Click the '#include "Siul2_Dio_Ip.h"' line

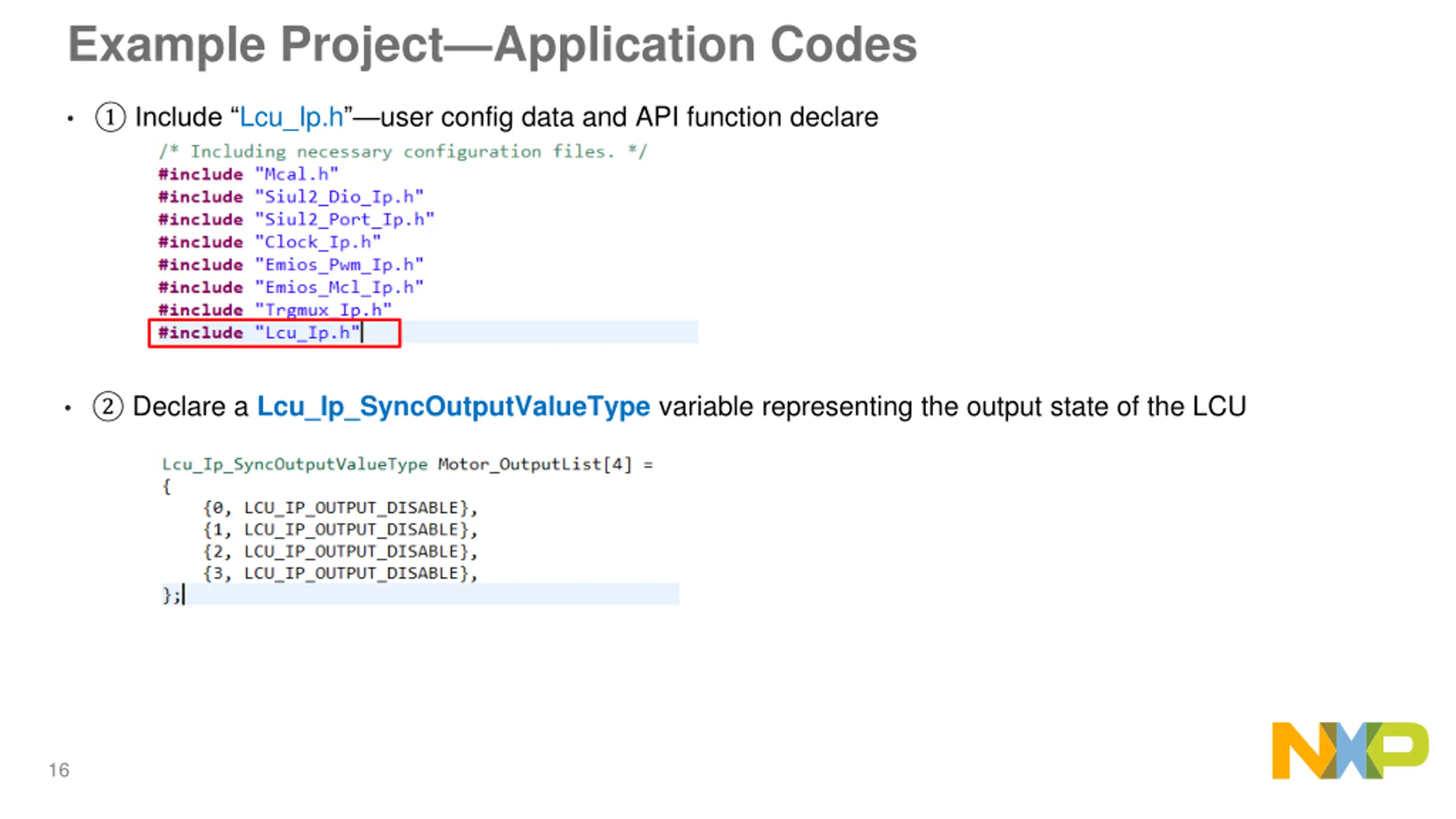(291, 197)
